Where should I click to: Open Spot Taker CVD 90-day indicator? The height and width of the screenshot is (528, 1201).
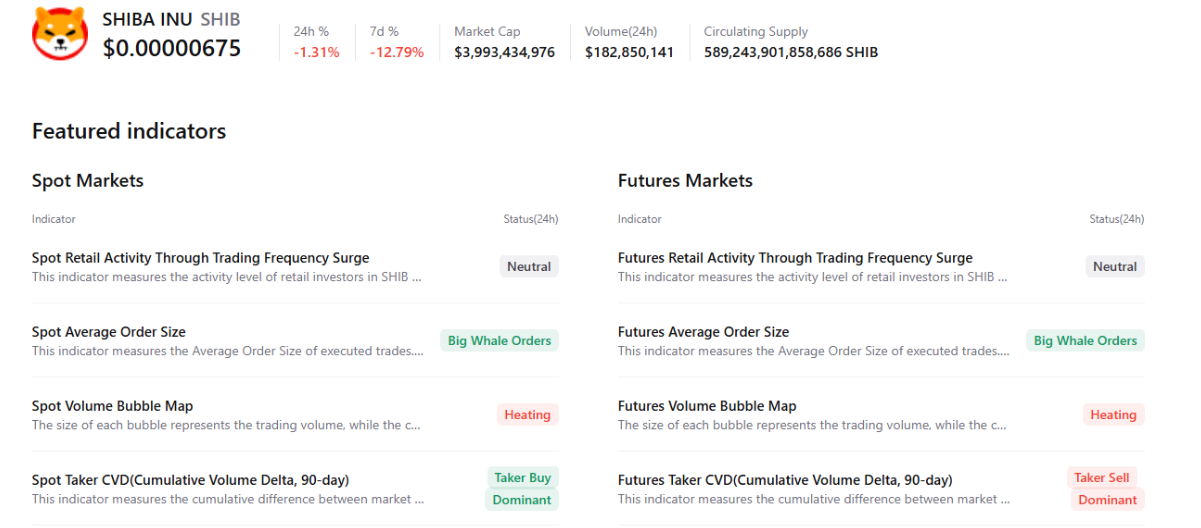click(190, 480)
